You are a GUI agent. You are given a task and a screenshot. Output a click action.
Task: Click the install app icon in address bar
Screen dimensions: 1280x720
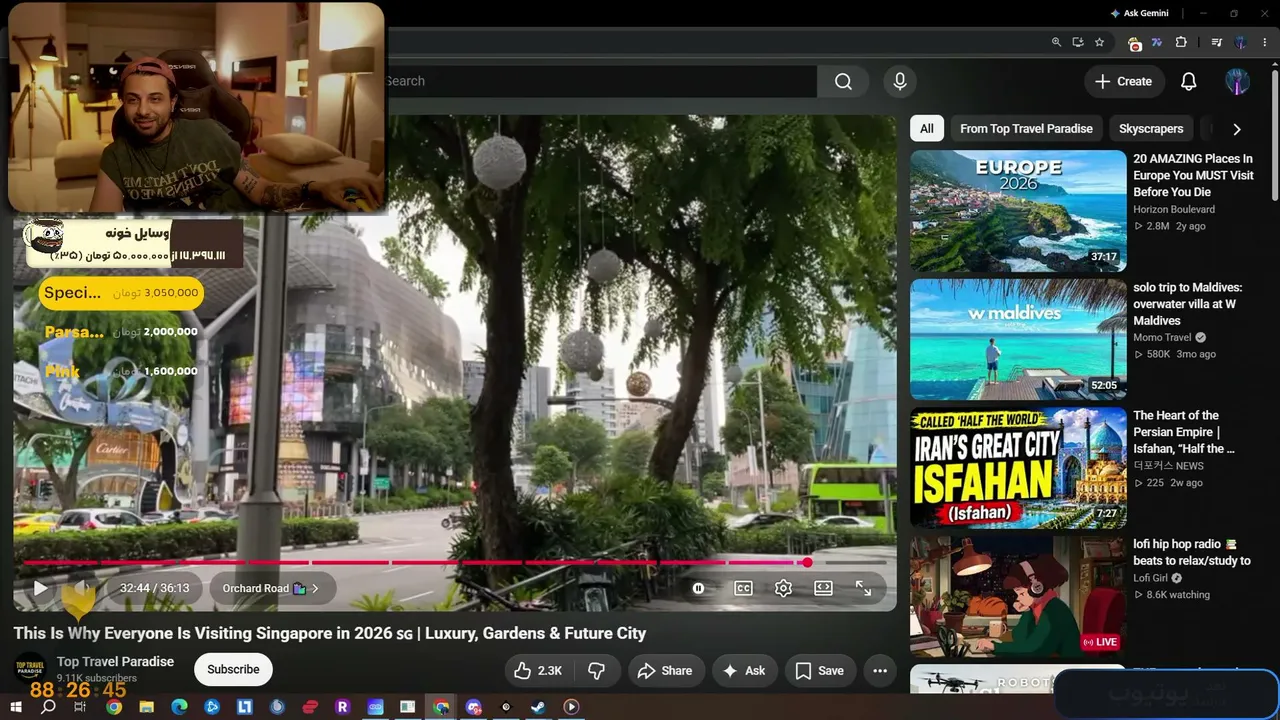(1078, 42)
